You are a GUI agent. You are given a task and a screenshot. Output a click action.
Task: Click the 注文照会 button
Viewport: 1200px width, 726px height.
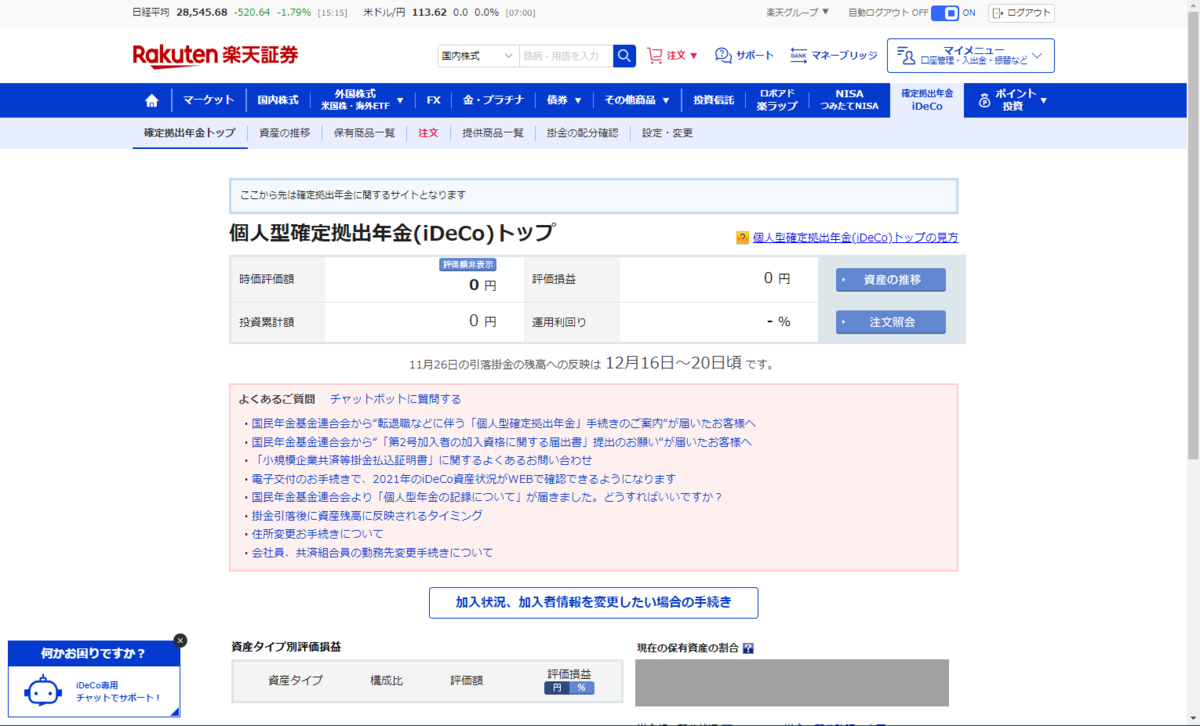pyautogui.click(x=891, y=322)
